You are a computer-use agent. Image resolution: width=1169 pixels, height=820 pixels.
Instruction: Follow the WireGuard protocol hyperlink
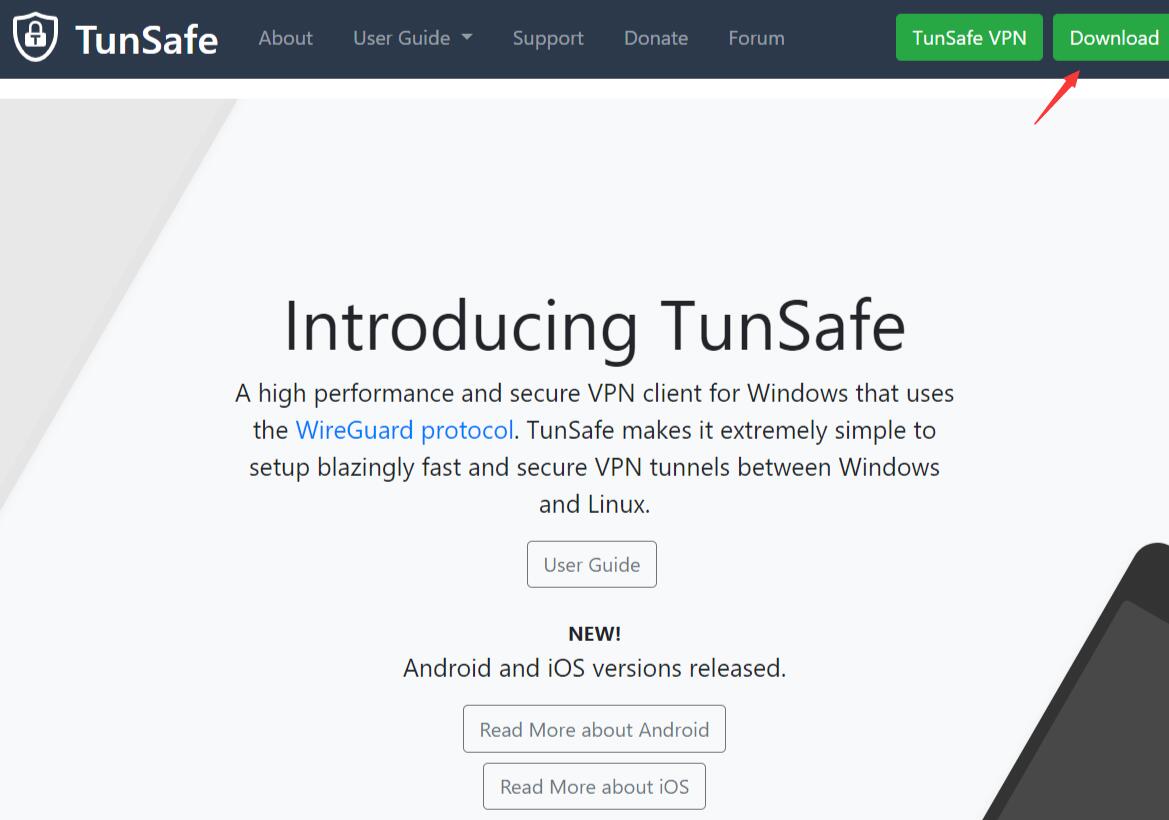405,430
